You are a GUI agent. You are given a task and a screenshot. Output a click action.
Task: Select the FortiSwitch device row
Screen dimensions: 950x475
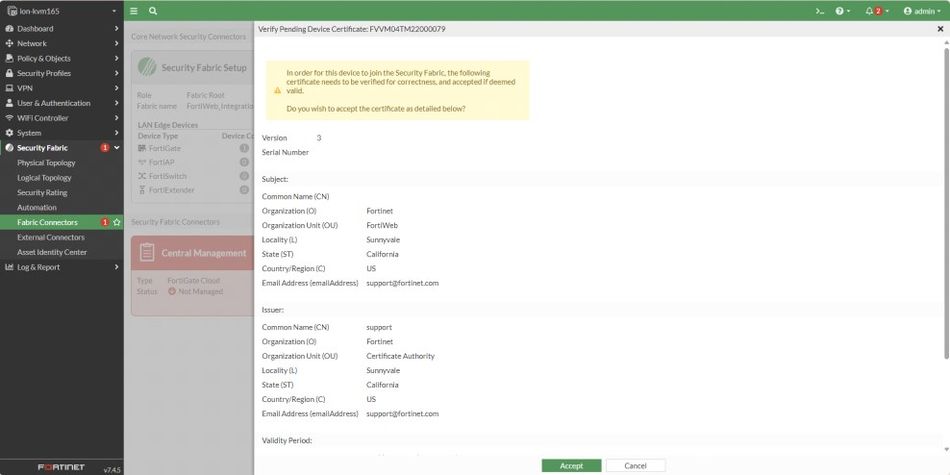pyautogui.click(x=194, y=176)
